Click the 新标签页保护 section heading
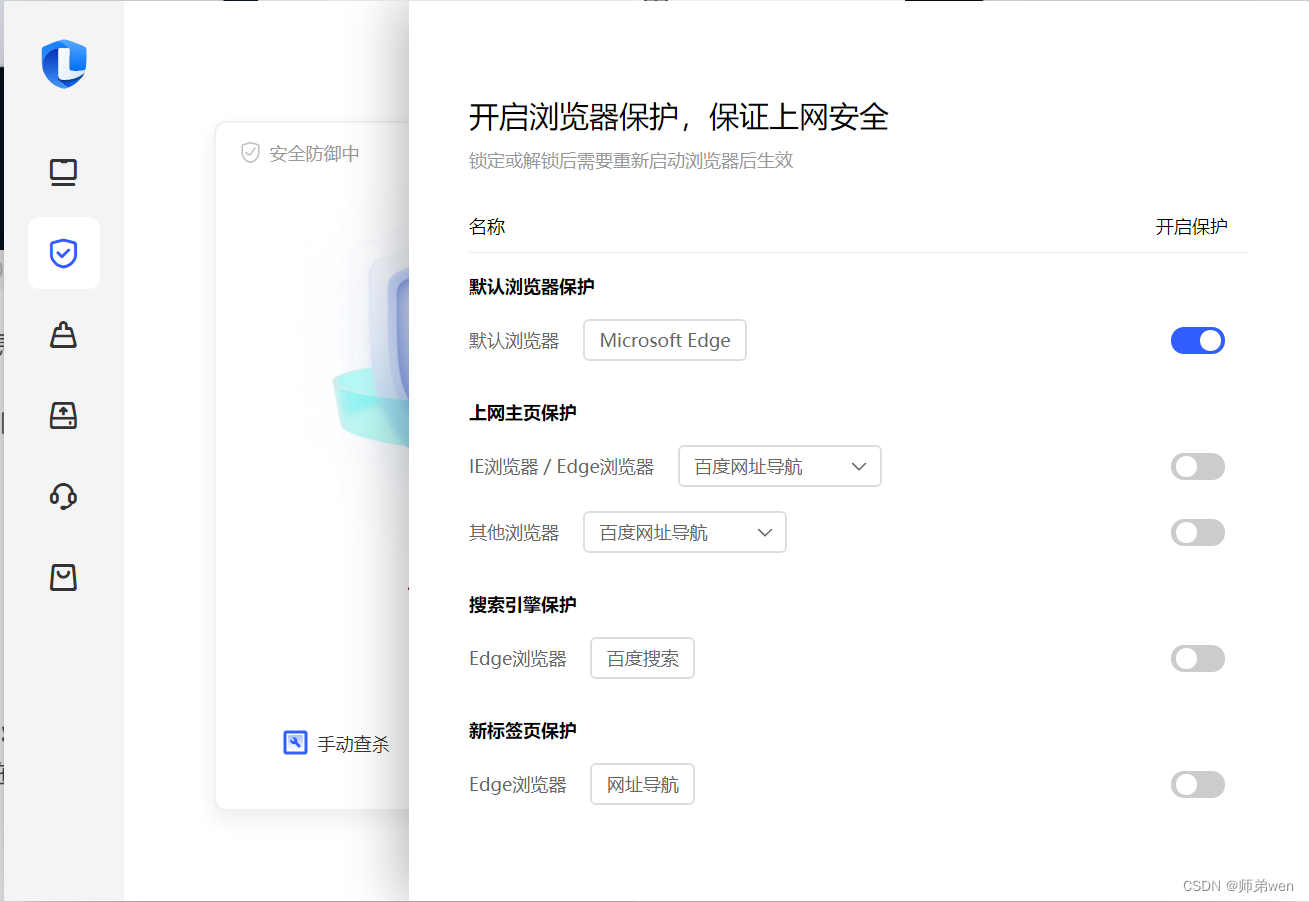Image resolution: width=1309 pixels, height=902 pixels. point(522,731)
